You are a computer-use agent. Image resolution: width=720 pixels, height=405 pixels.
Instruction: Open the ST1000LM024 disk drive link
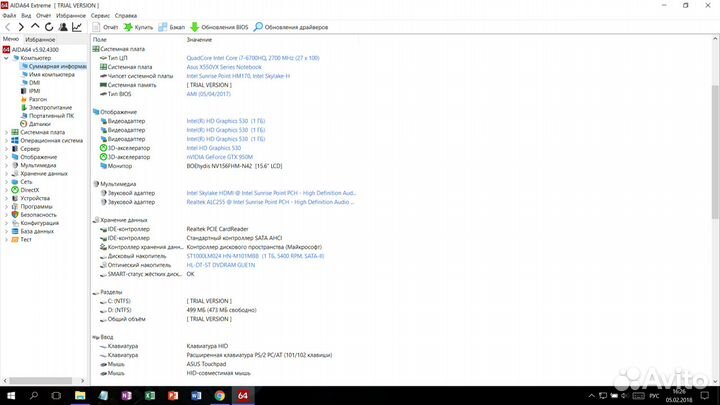pyautogui.click(x=255, y=256)
